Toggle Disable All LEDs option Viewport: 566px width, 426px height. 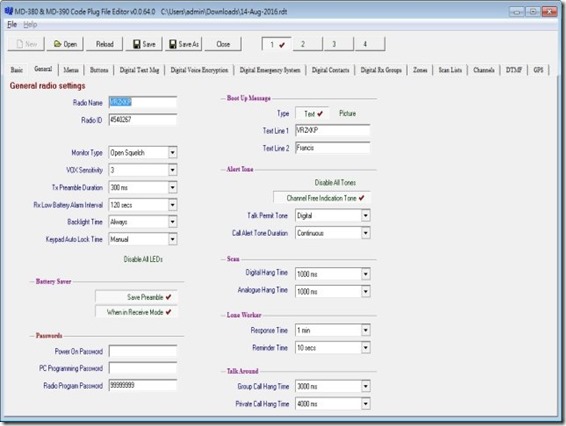point(143,259)
